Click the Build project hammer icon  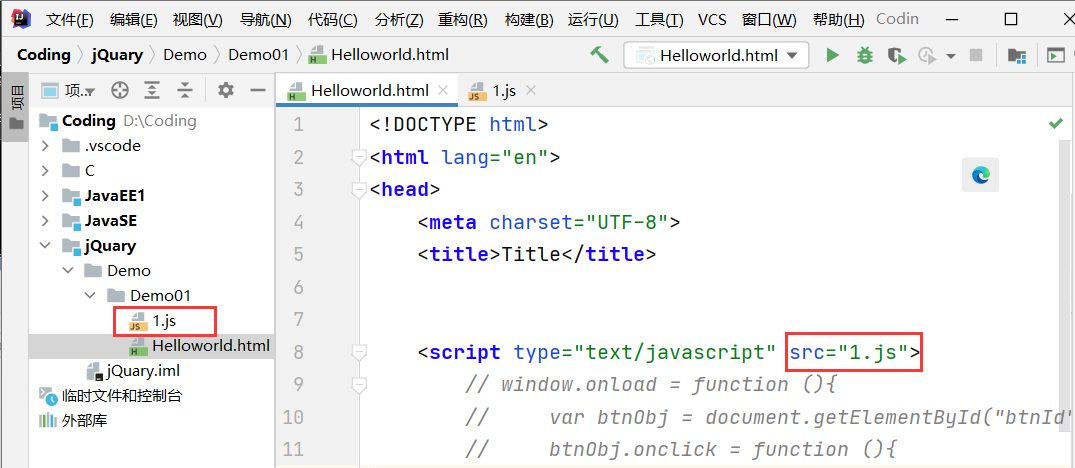pyautogui.click(x=599, y=55)
